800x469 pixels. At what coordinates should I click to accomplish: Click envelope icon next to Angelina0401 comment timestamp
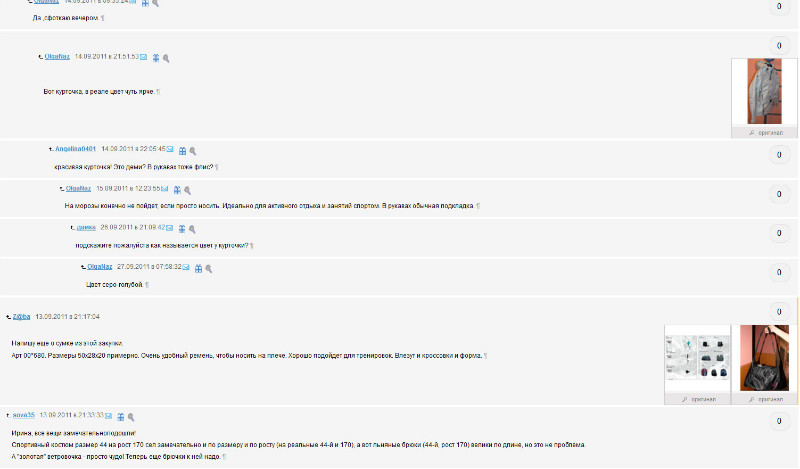click(x=170, y=150)
